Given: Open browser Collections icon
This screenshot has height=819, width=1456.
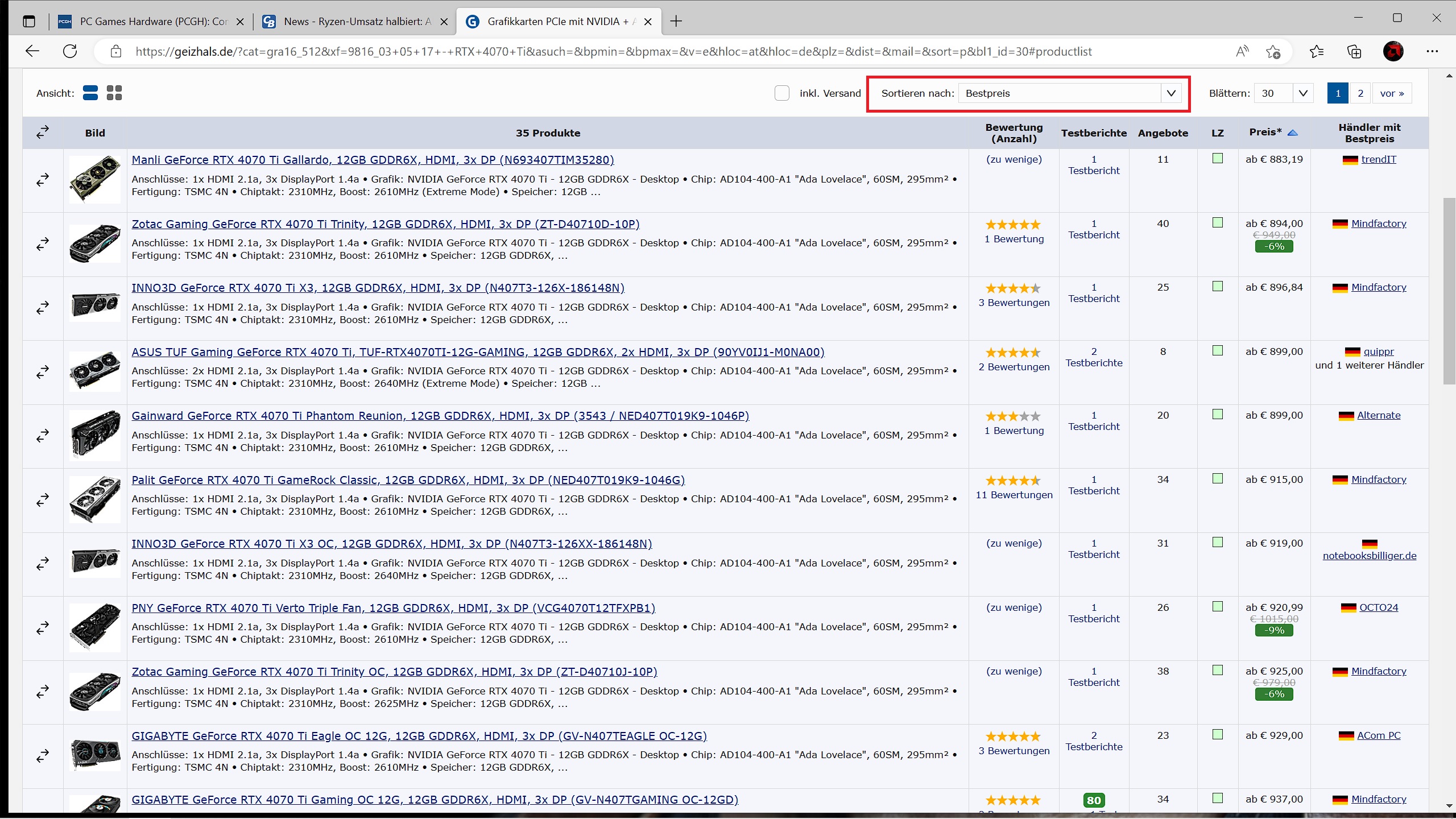Looking at the screenshot, I should 1354,52.
